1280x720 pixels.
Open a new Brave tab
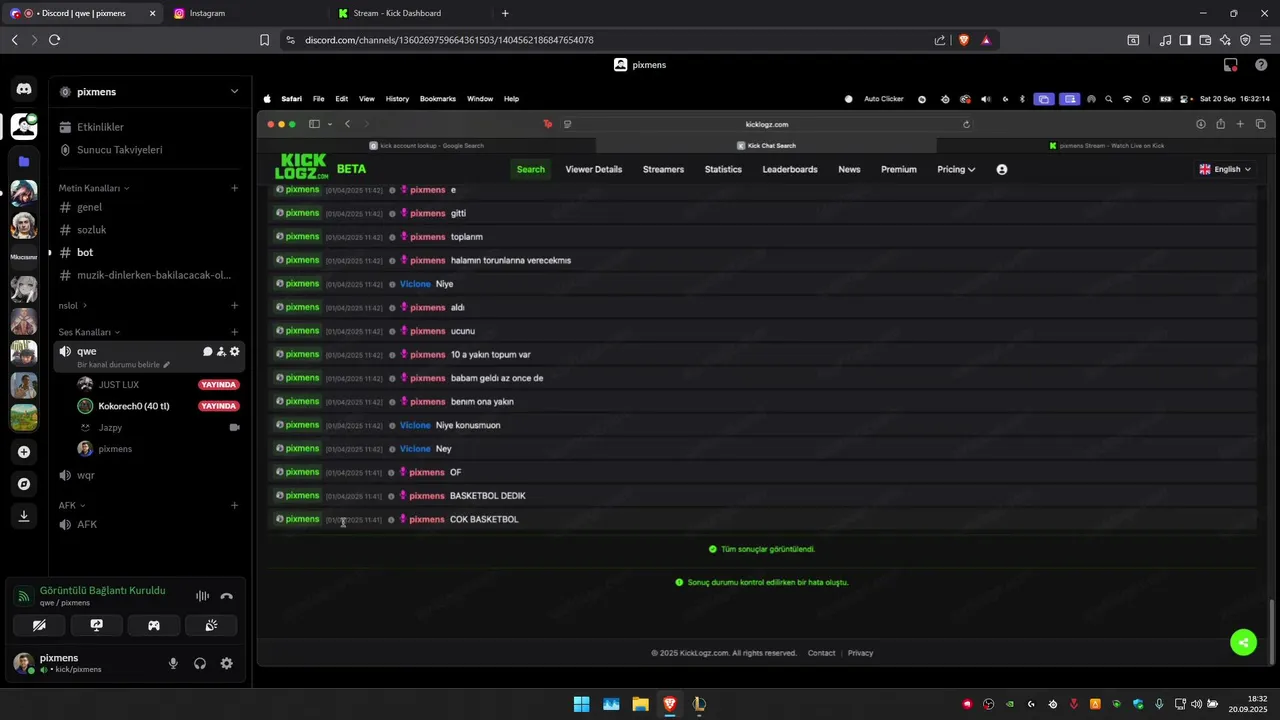pyautogui.click(x=505, y=13)
